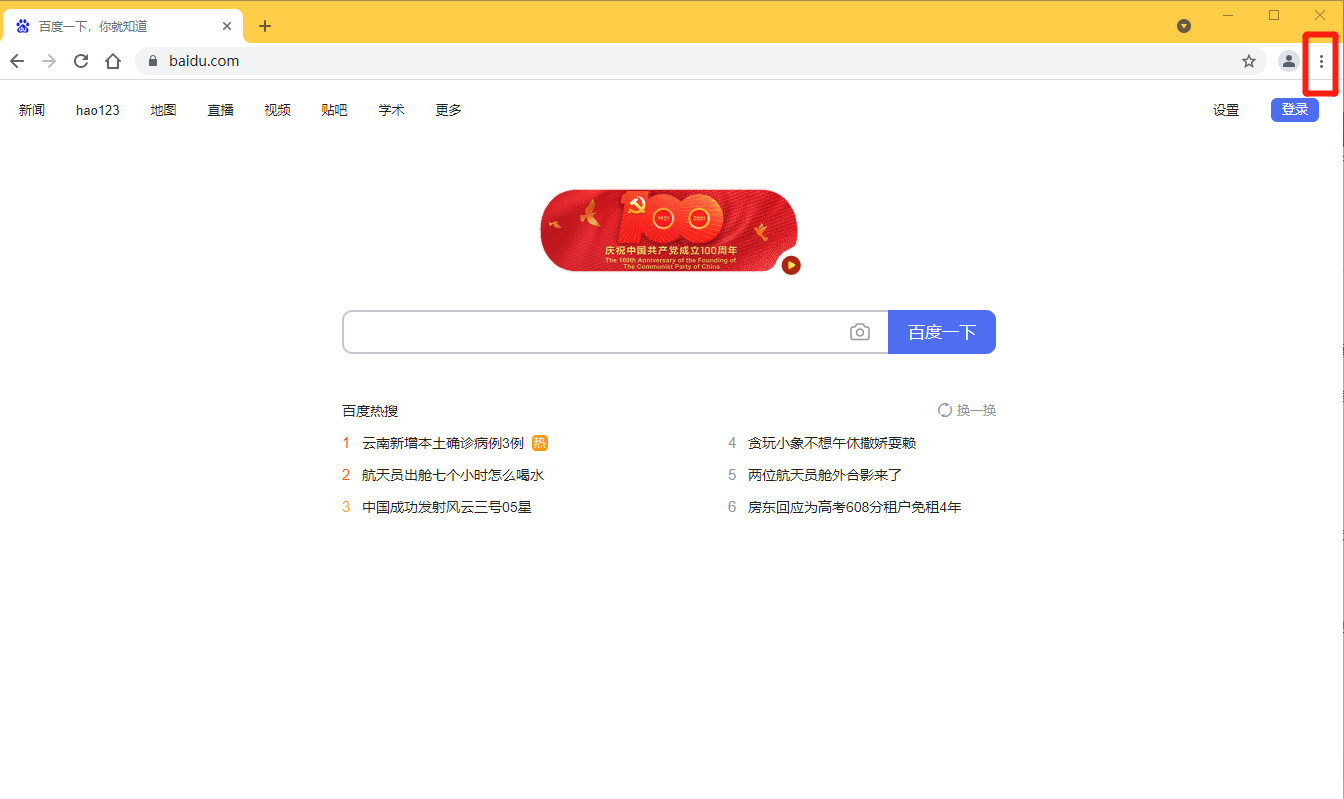1344x799 pixels.
Task: View site info via the padlock icon
Action: tap(153, 61)
